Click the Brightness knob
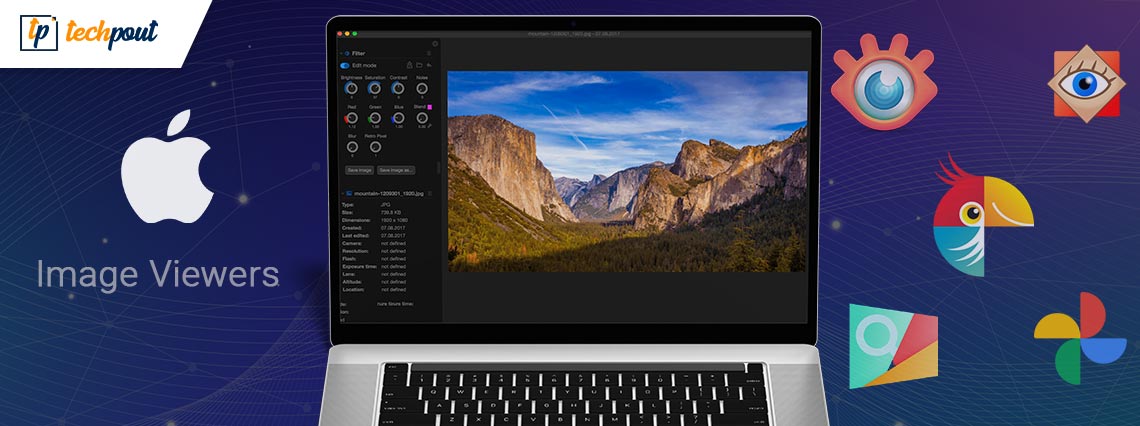Image resolution: width=1140 pixels, height=426 pixels. point(351,89)
